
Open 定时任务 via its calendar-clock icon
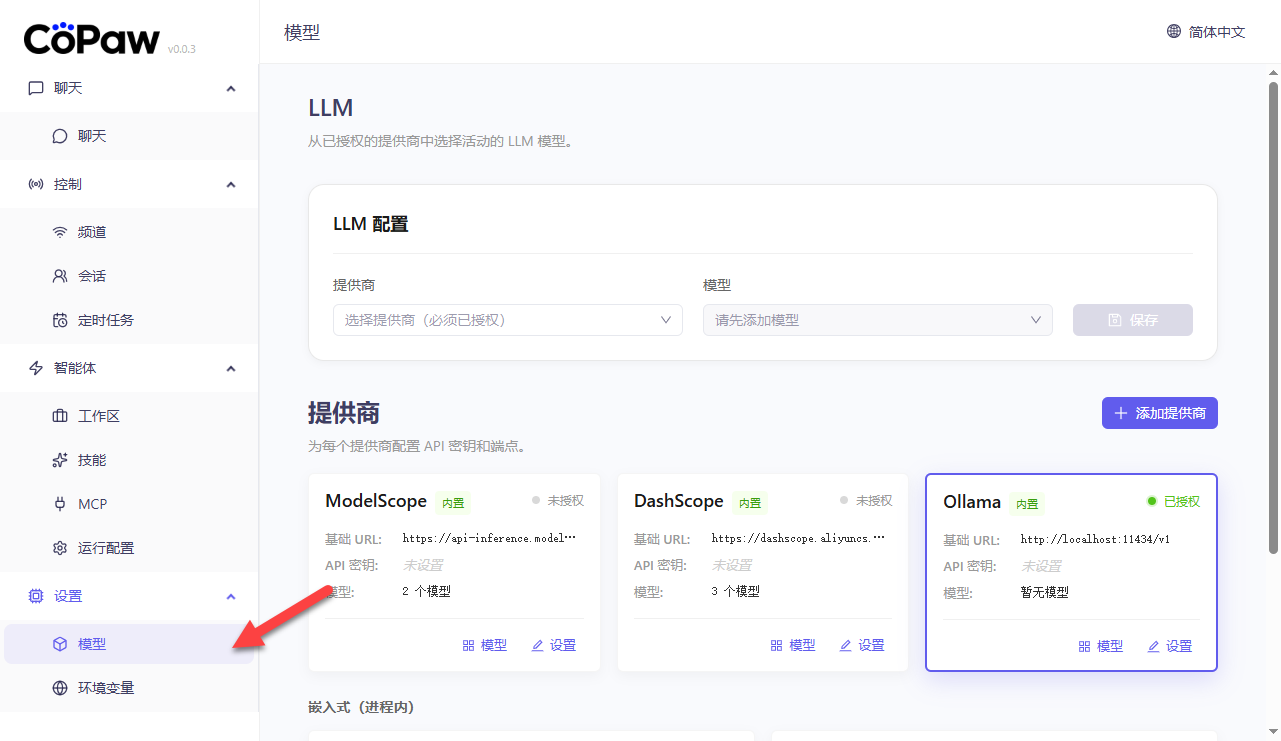tap(60, 320)
